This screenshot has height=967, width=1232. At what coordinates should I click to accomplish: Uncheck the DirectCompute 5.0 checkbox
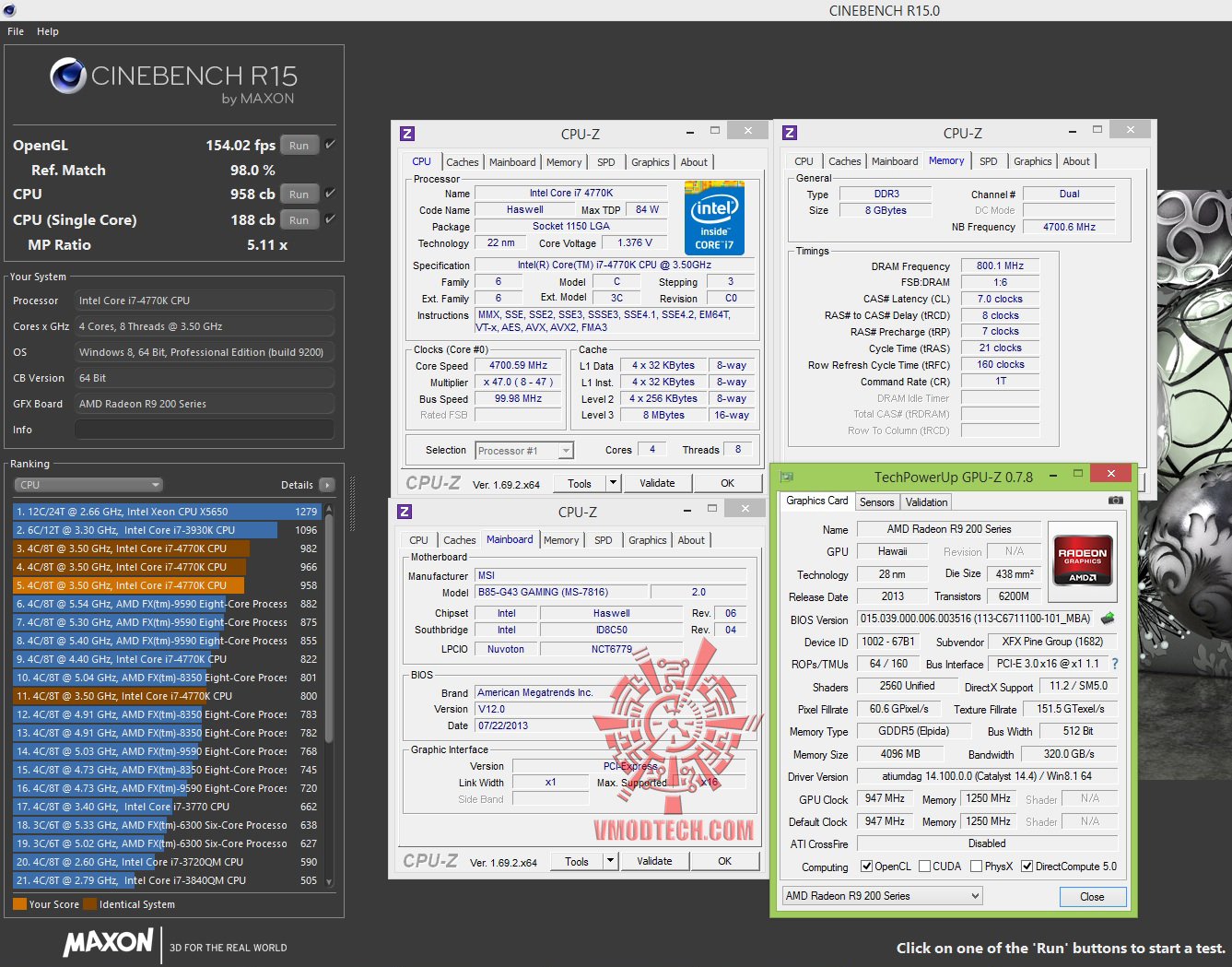[1027, 867]
